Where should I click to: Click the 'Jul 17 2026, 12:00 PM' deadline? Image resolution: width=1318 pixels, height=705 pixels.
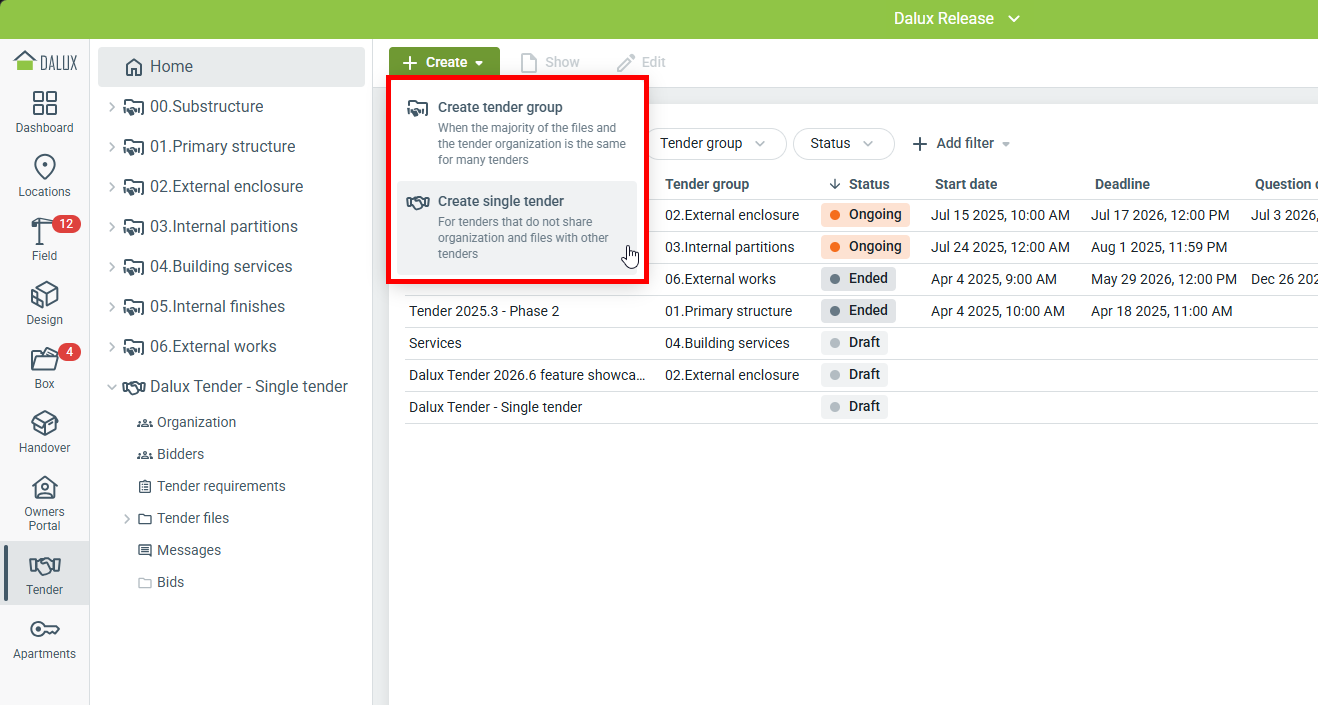[x=1160, y=215]
